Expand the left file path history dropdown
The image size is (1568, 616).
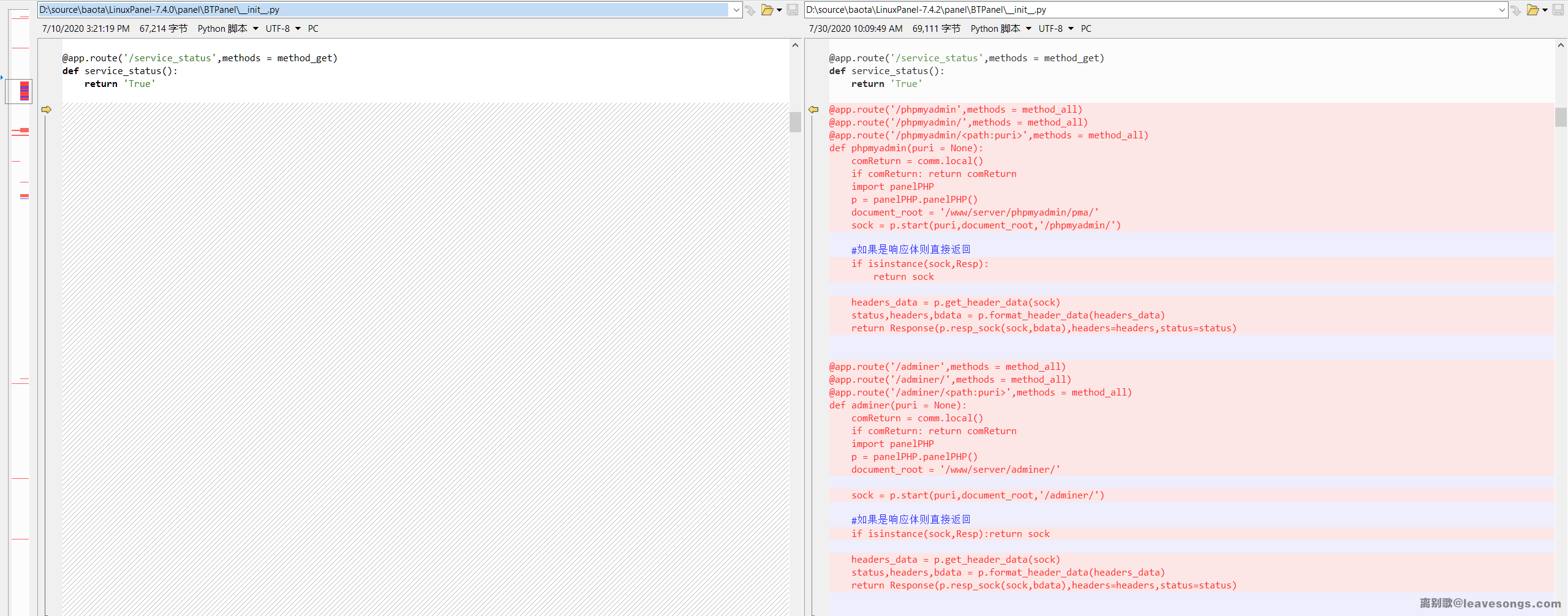click(x=736, y=10)
